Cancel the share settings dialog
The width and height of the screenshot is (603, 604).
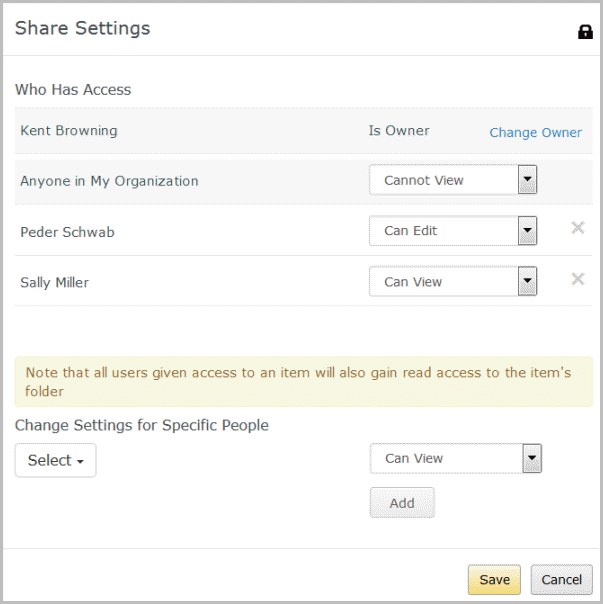[561, 579]
